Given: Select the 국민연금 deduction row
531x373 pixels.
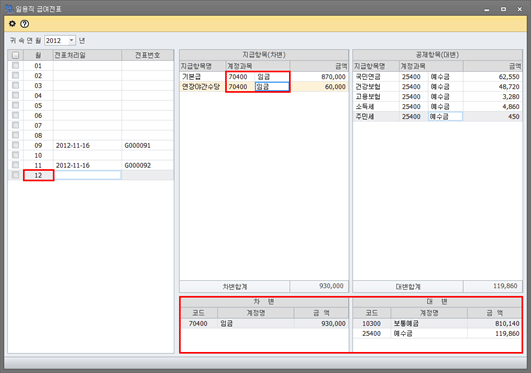Looking at the screenshot, I should [x=437, y=77].
